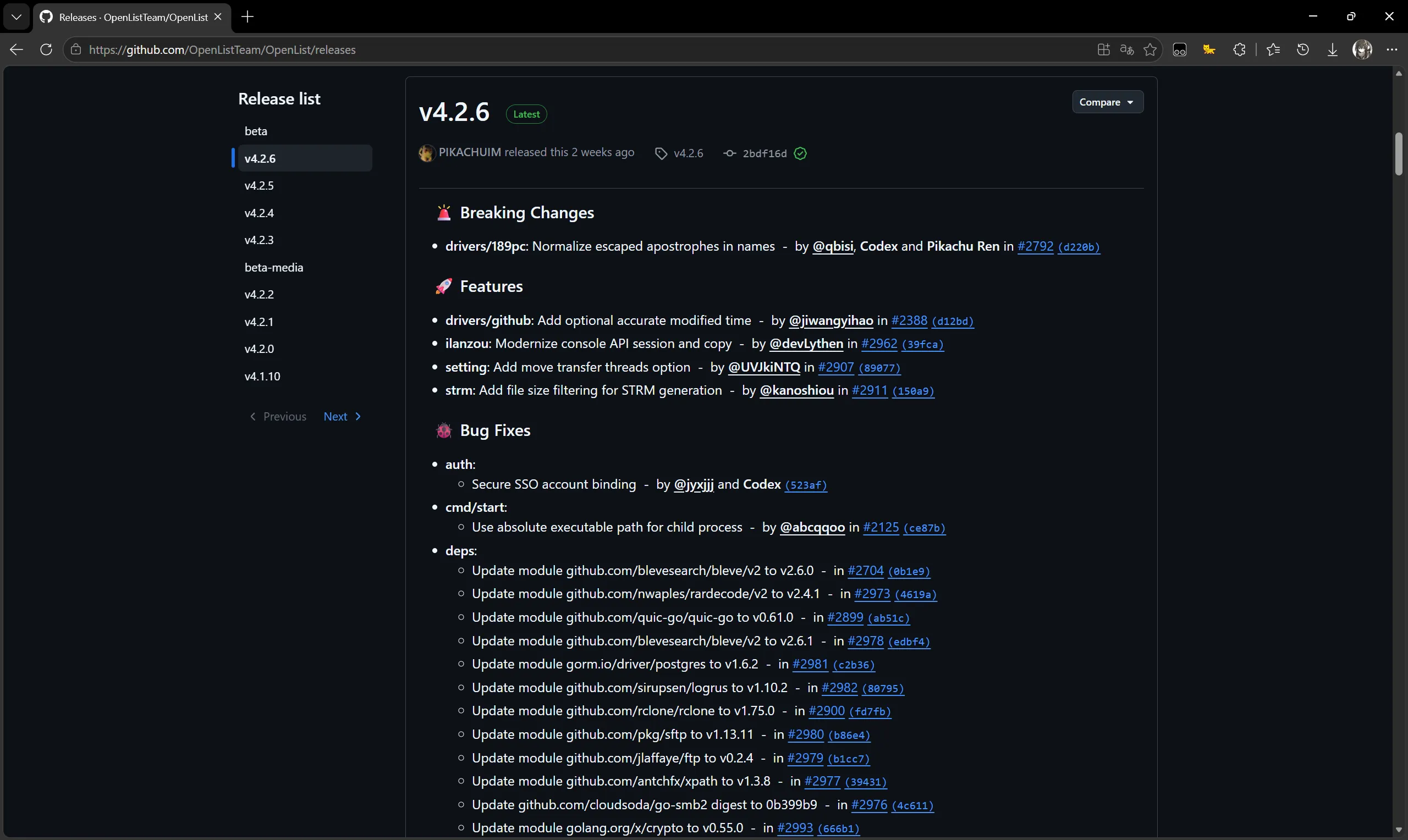Go back using browser back arrow
Screen dimensions: 1408x840
coord(16,50)
